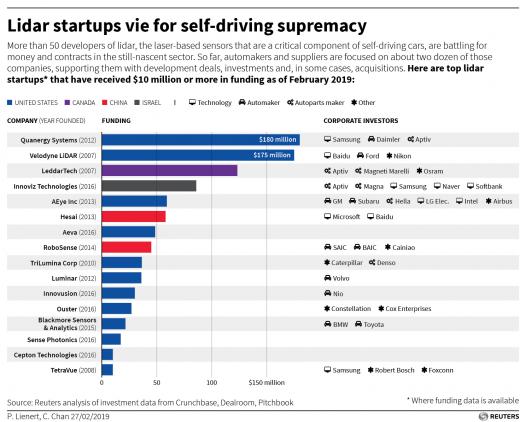This screenshot has width=526, height=422.
Task: Click the Corporate Investors column header
Action: [361, 120]
